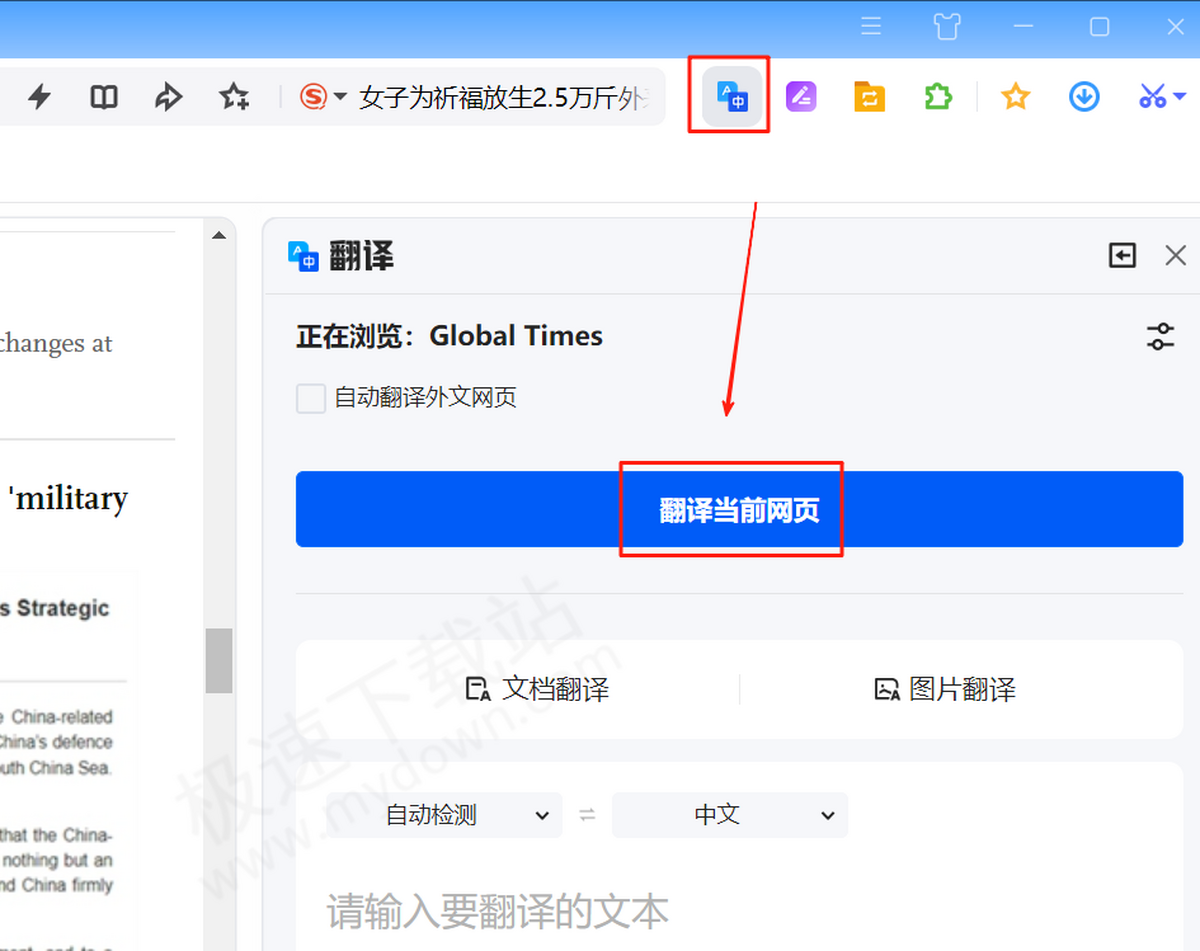The height and width of the screenshot is (951, 1200).
Task: Open translation settings via sliders icon
Action: coord(1160,337)
